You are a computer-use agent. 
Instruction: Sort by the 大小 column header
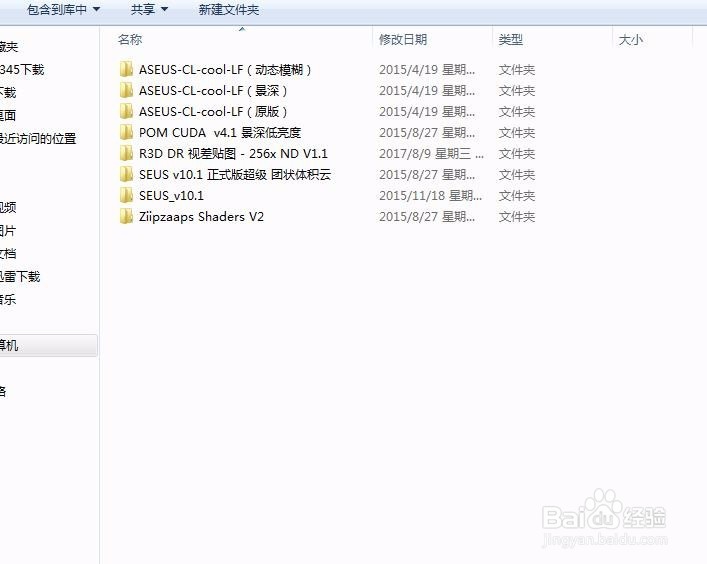(x=631, y=40)
